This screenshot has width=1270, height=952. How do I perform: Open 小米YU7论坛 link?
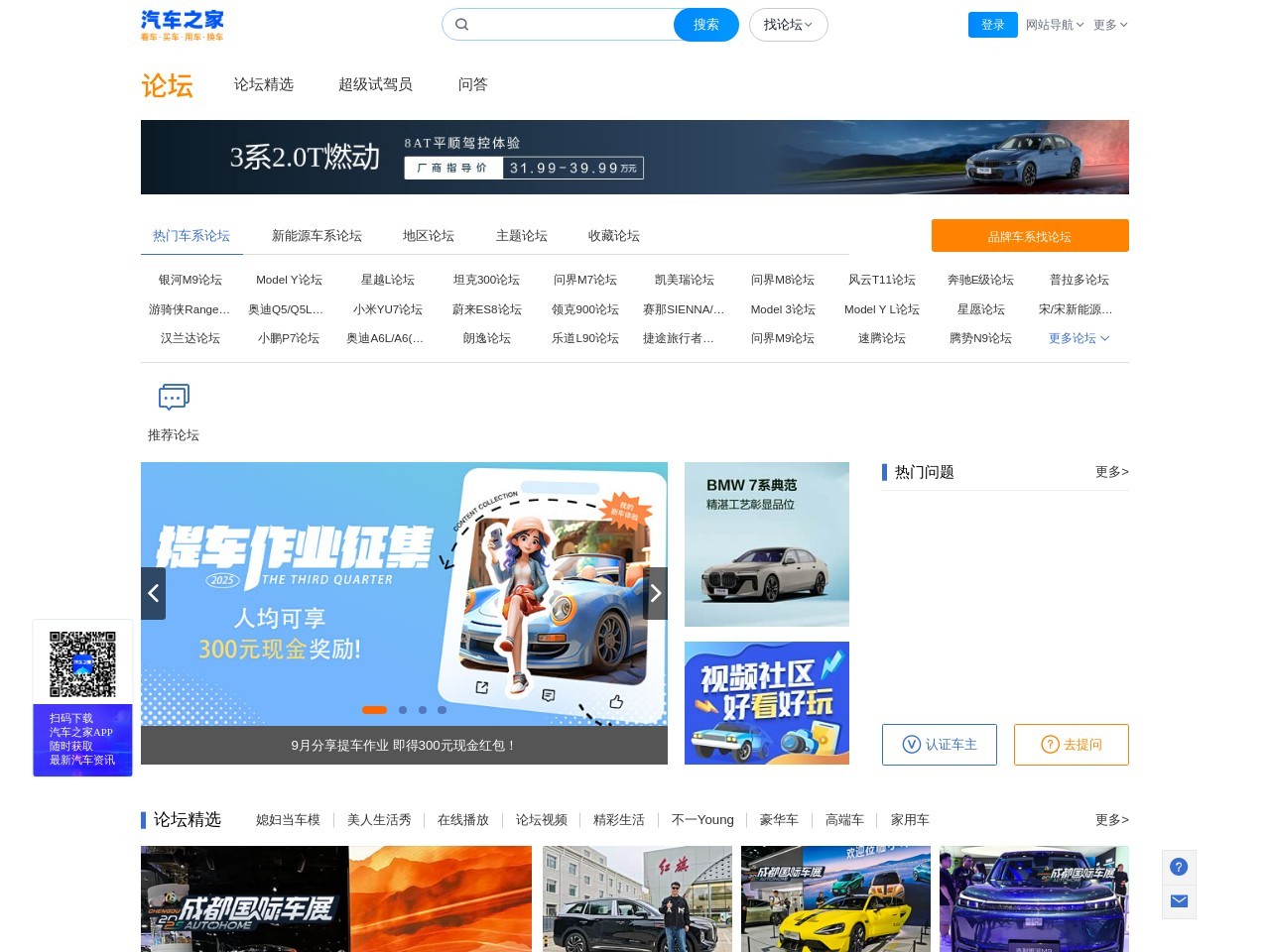tap(388, 309)
